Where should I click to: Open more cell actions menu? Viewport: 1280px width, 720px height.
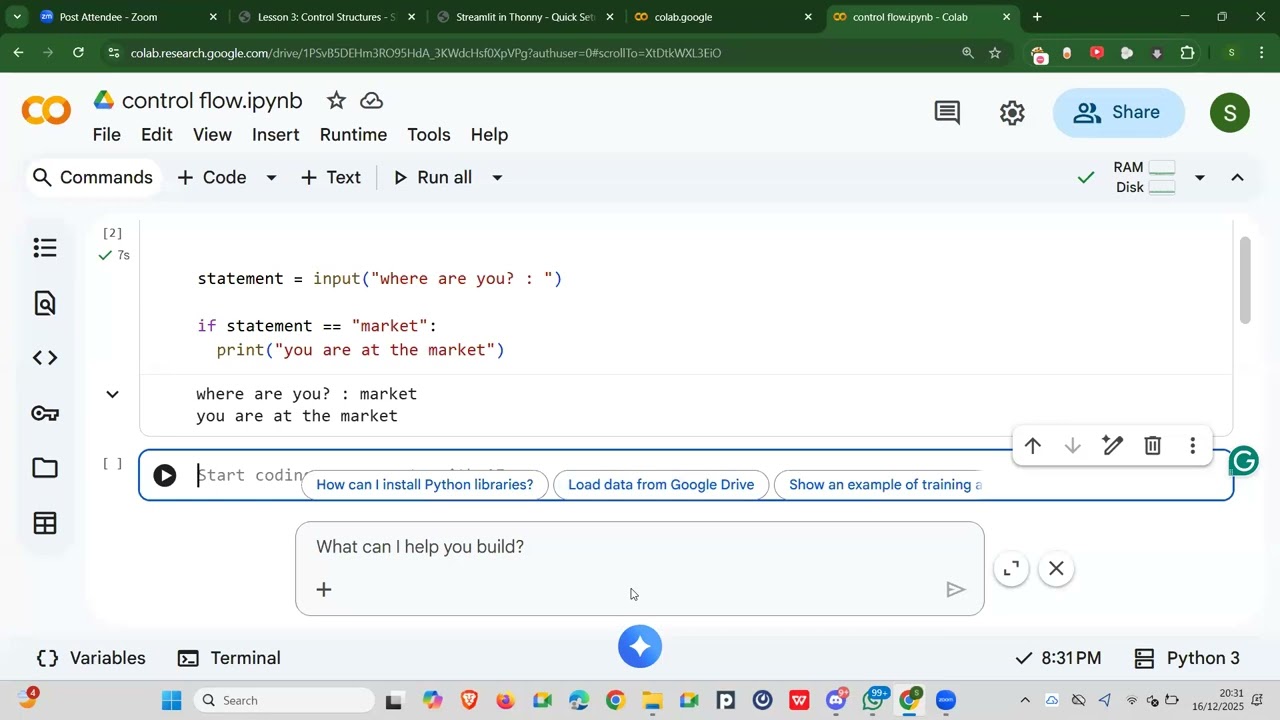click(x=1192, y=446)
